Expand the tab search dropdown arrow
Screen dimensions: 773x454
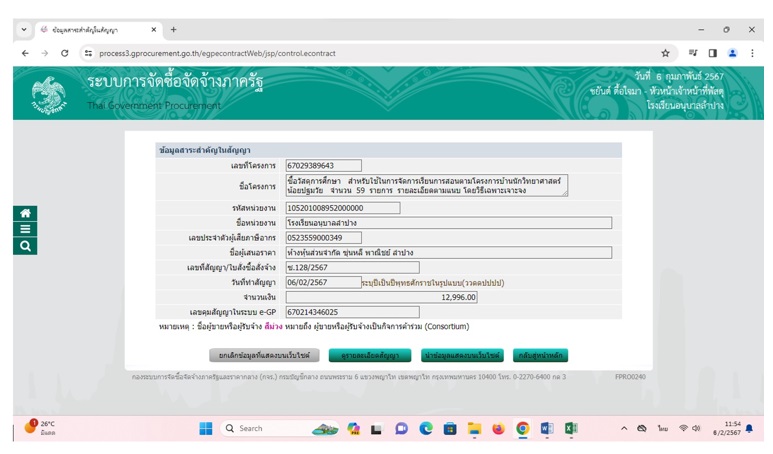tap(24, 30)
